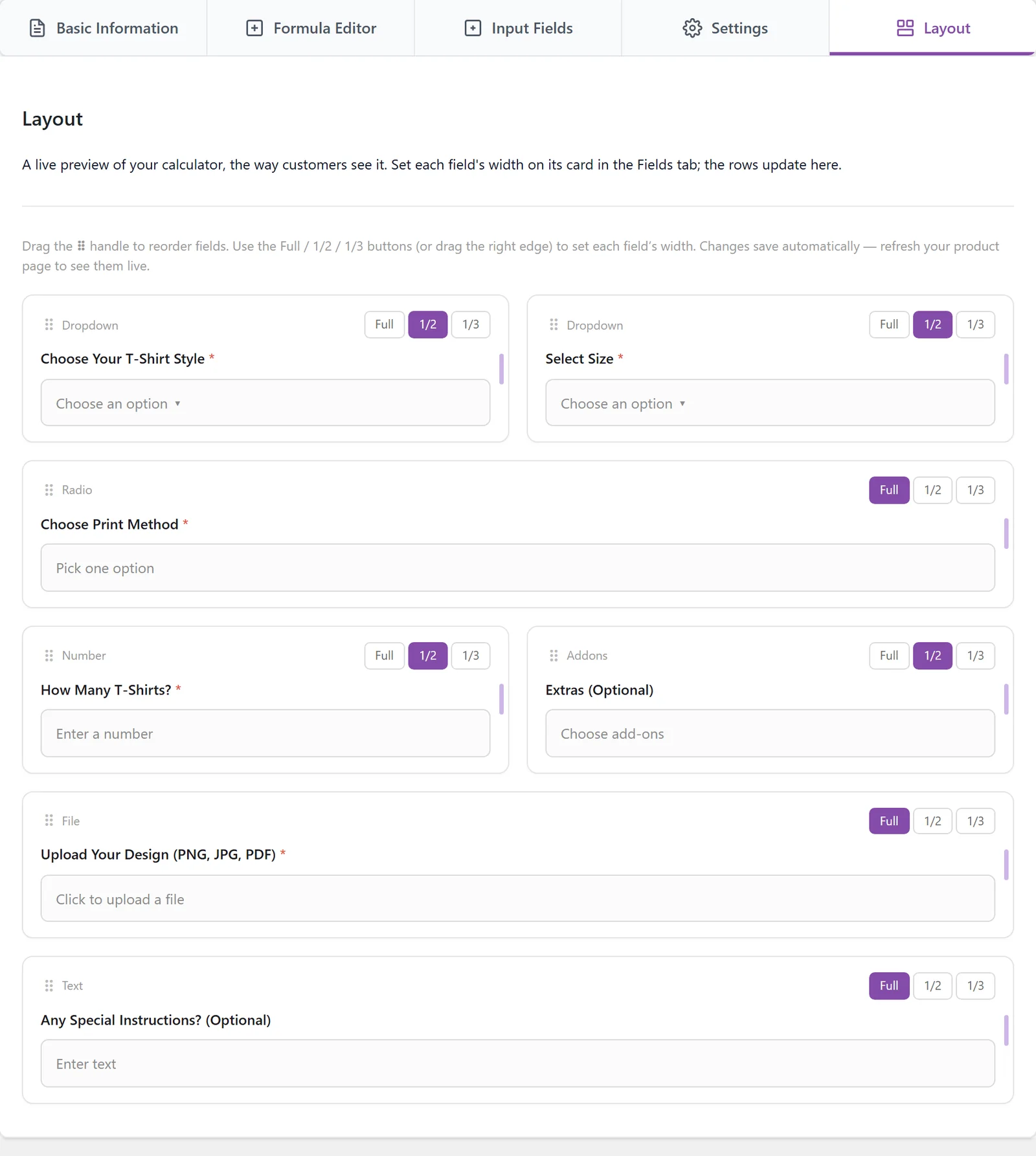
Task: Click the Layout grid icon
Action: tap(905, 28)
